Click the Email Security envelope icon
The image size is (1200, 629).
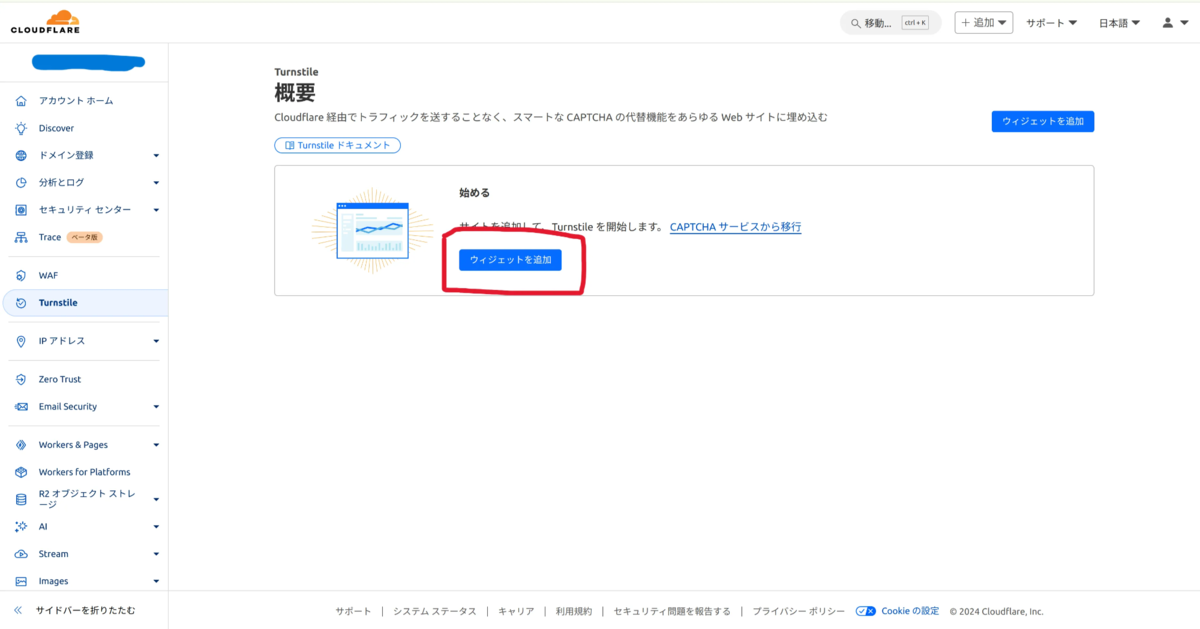(x=21, y=407)
